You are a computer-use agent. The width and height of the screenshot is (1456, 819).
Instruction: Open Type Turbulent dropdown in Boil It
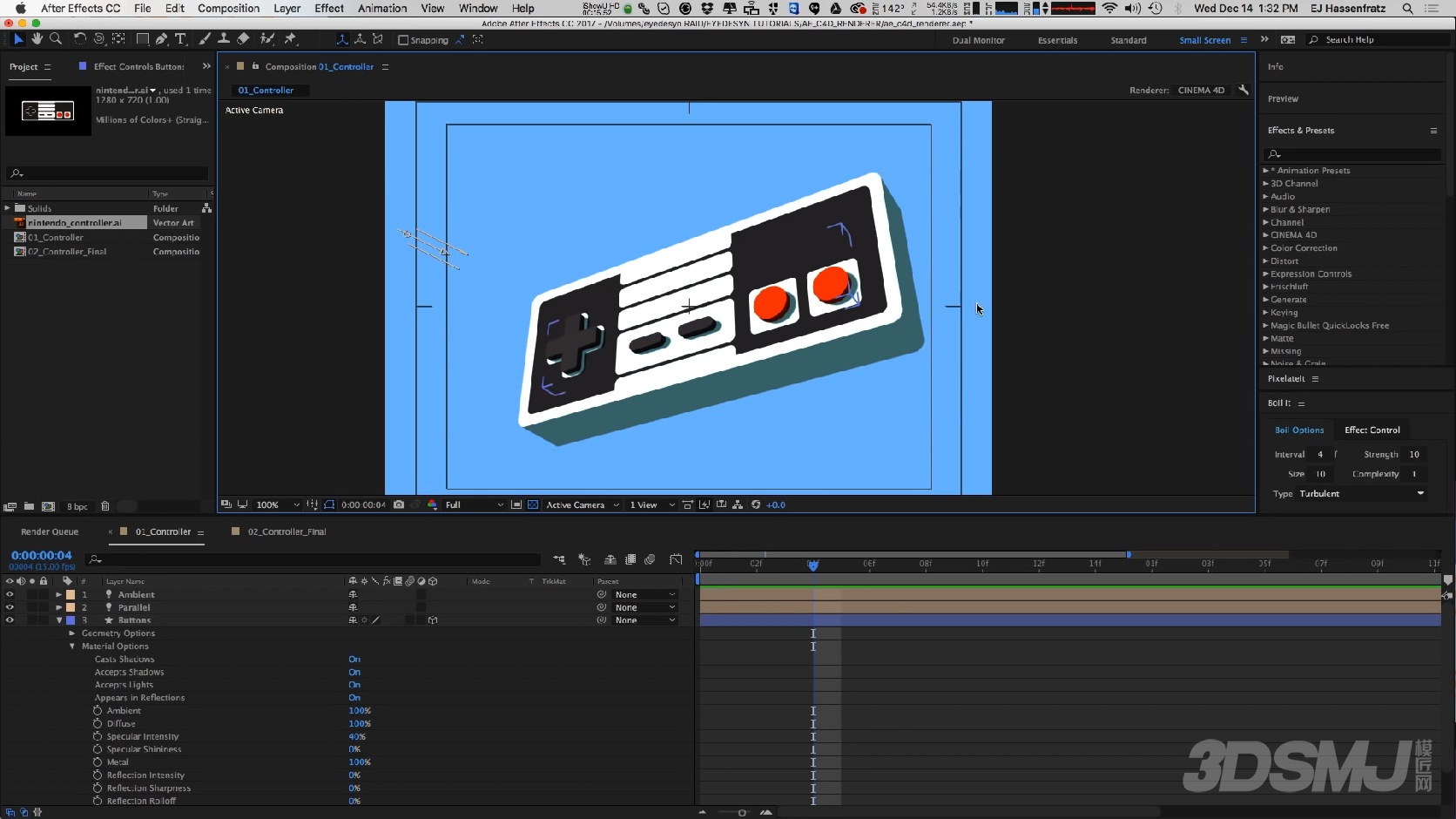1362,494
